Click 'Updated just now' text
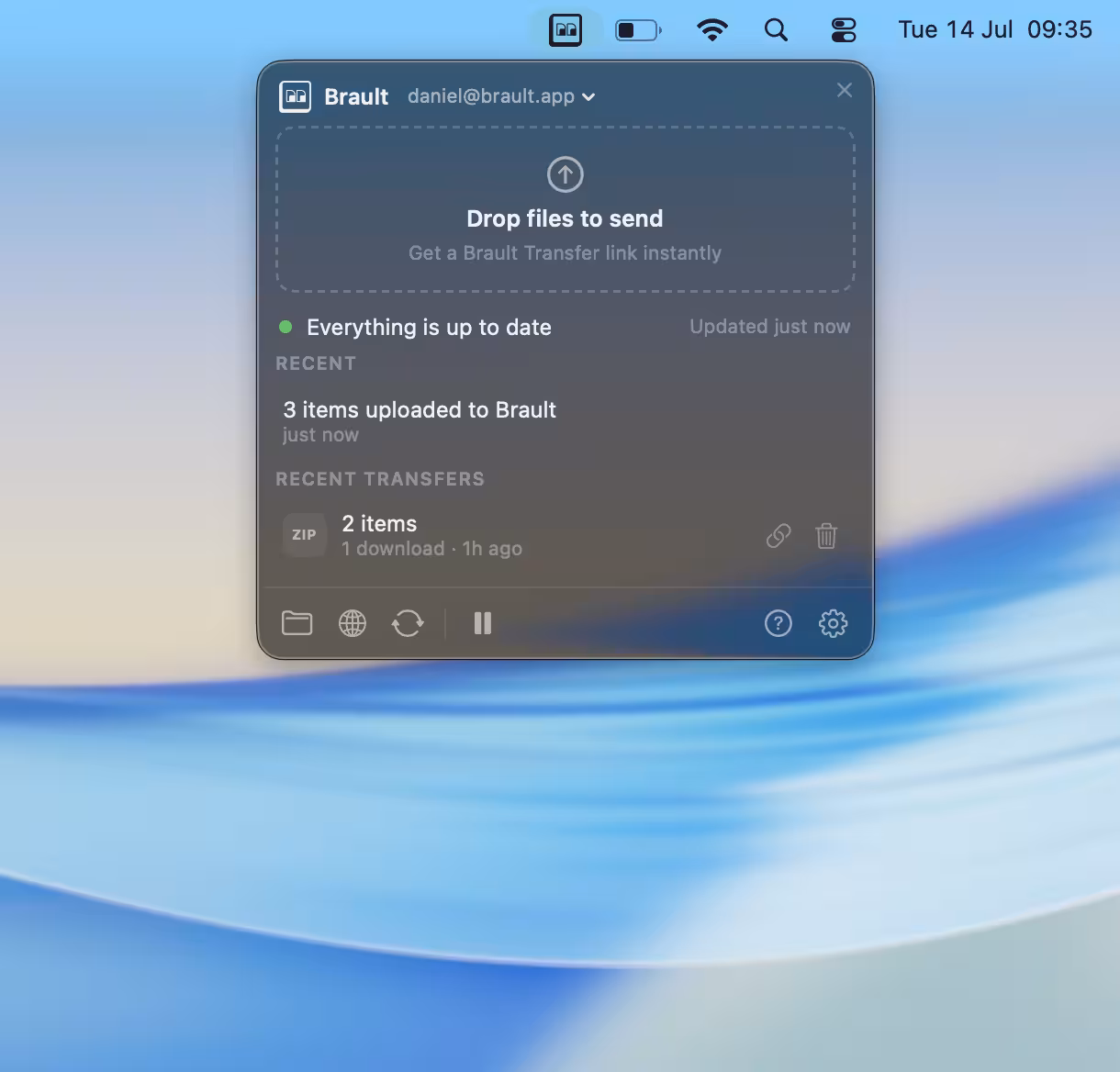Viewport: 1120px width, 1072px height. pyautogui.click(x=770, y=327)
